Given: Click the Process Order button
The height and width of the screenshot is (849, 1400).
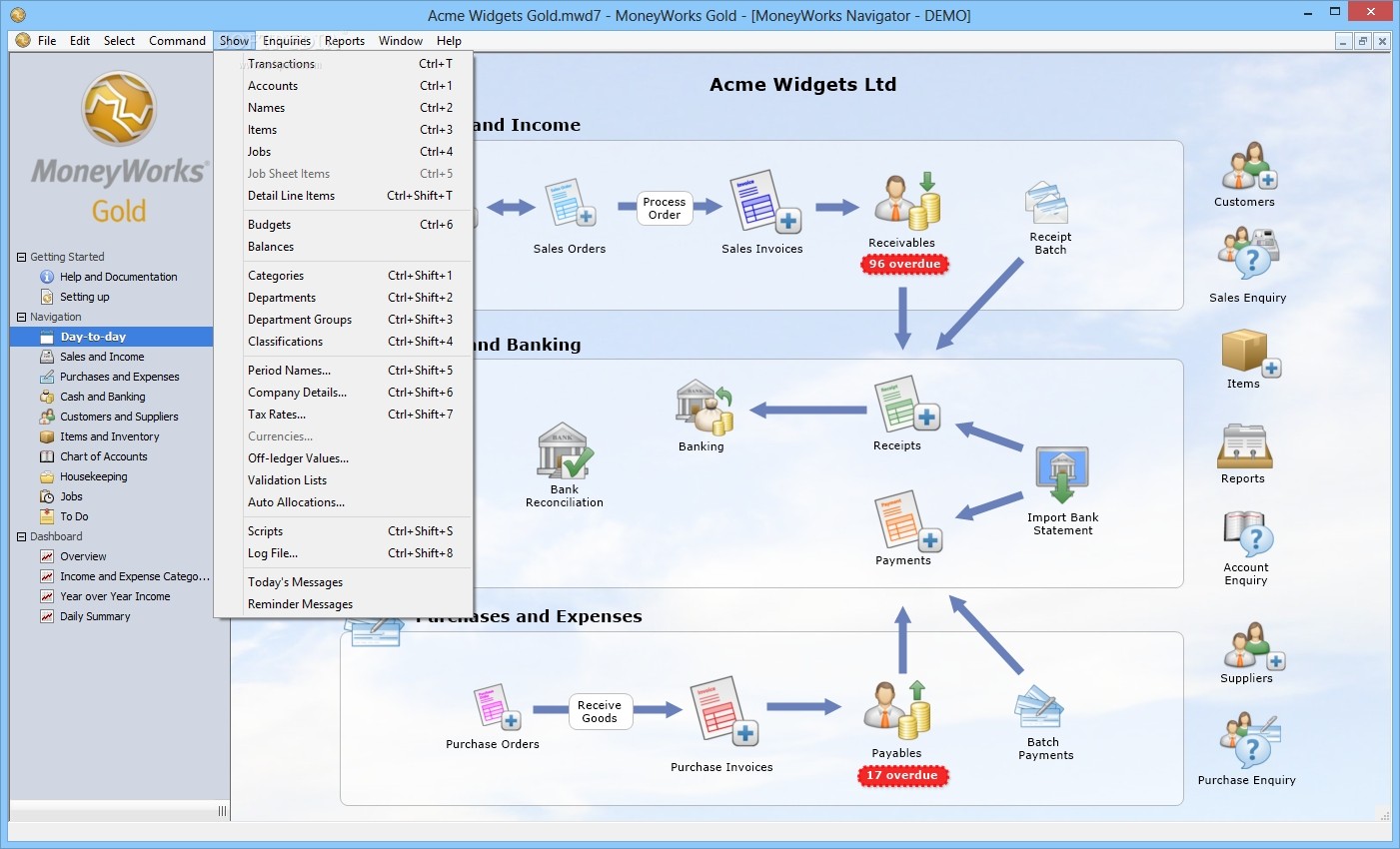Looking at the screenshot, I should point(665,208).
